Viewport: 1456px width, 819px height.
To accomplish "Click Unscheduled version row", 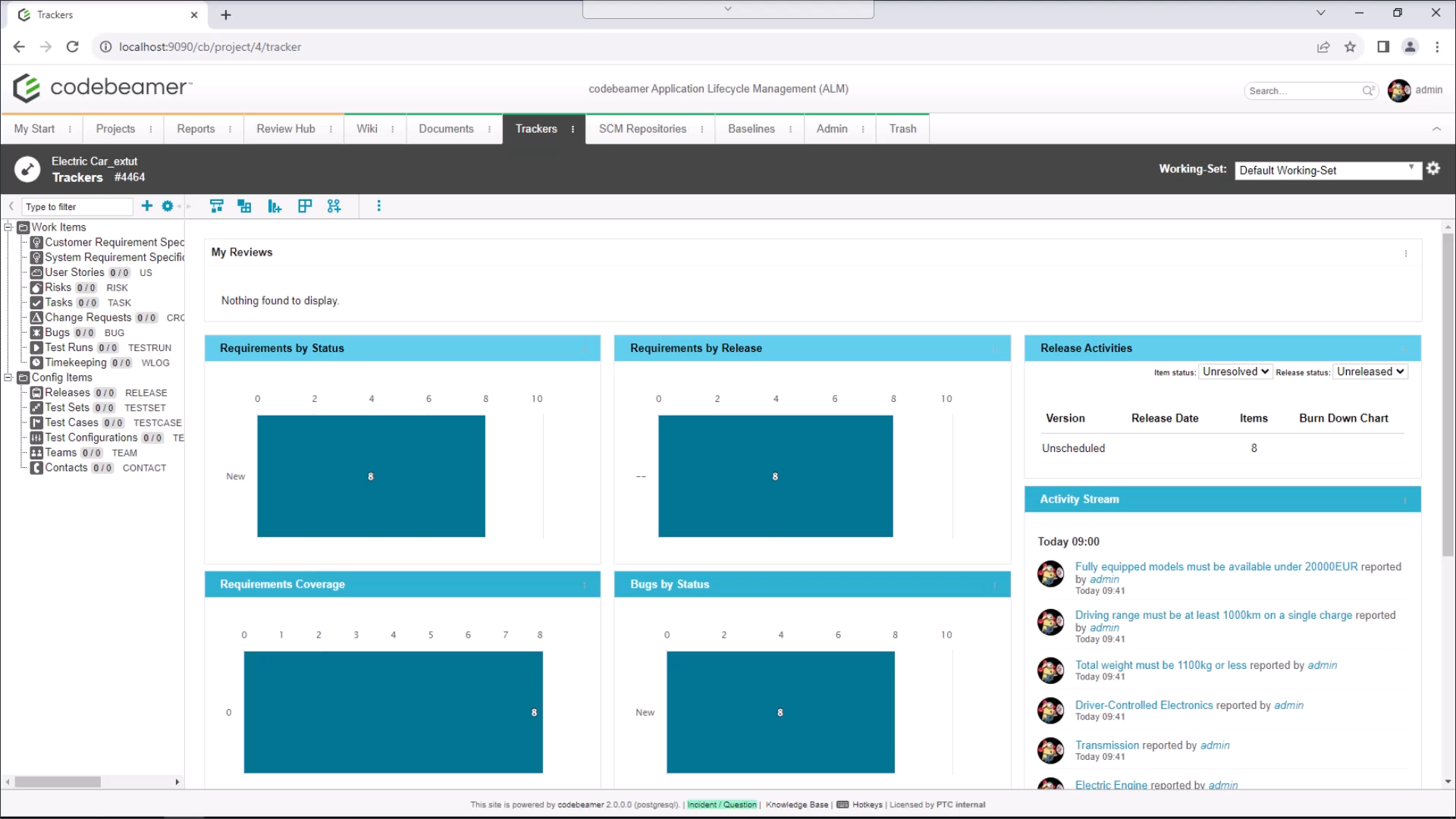I will point(1222,448).
